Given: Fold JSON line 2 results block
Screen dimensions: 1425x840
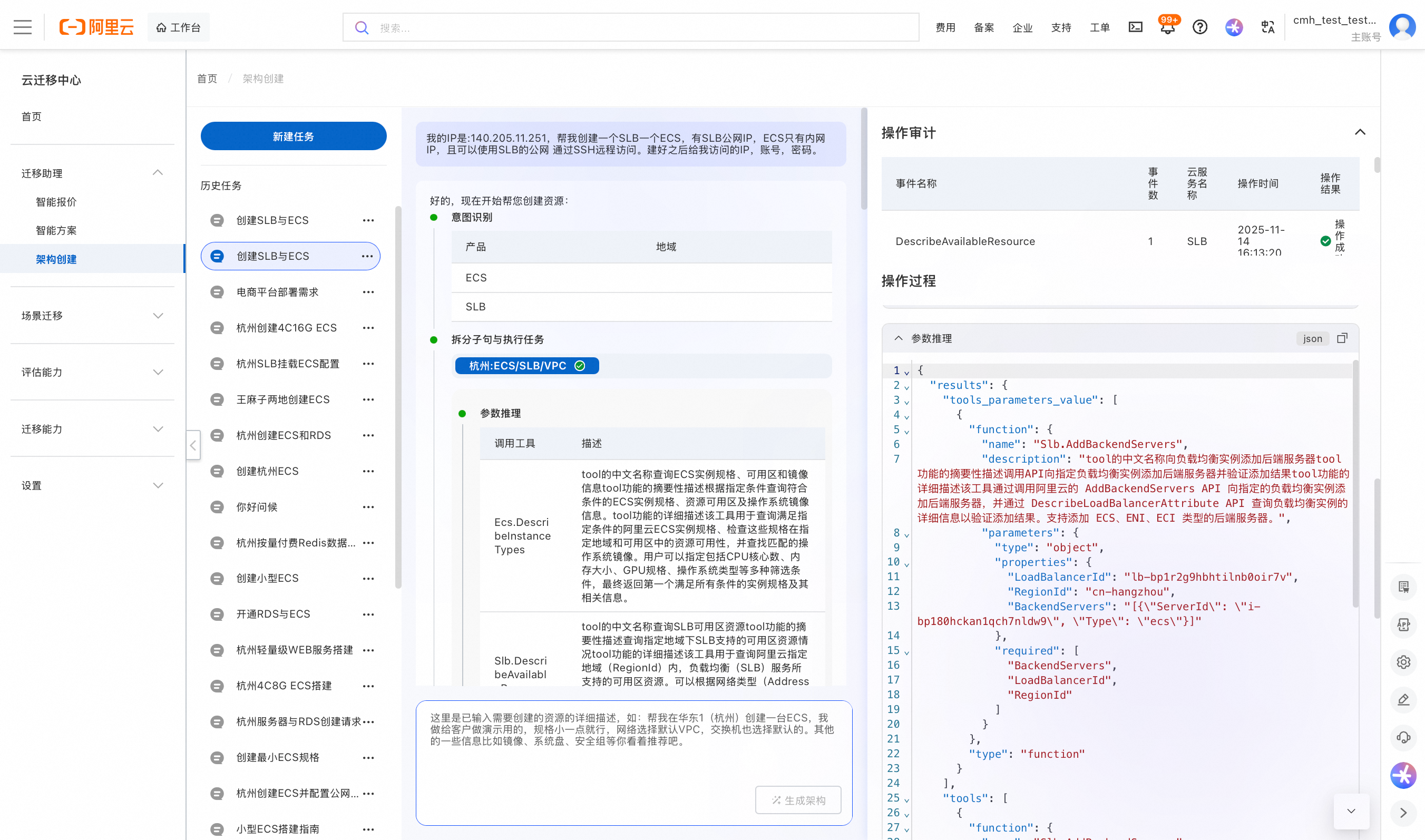Looking at the screenshot, I should pyautogui.click(x=906, y=387).
